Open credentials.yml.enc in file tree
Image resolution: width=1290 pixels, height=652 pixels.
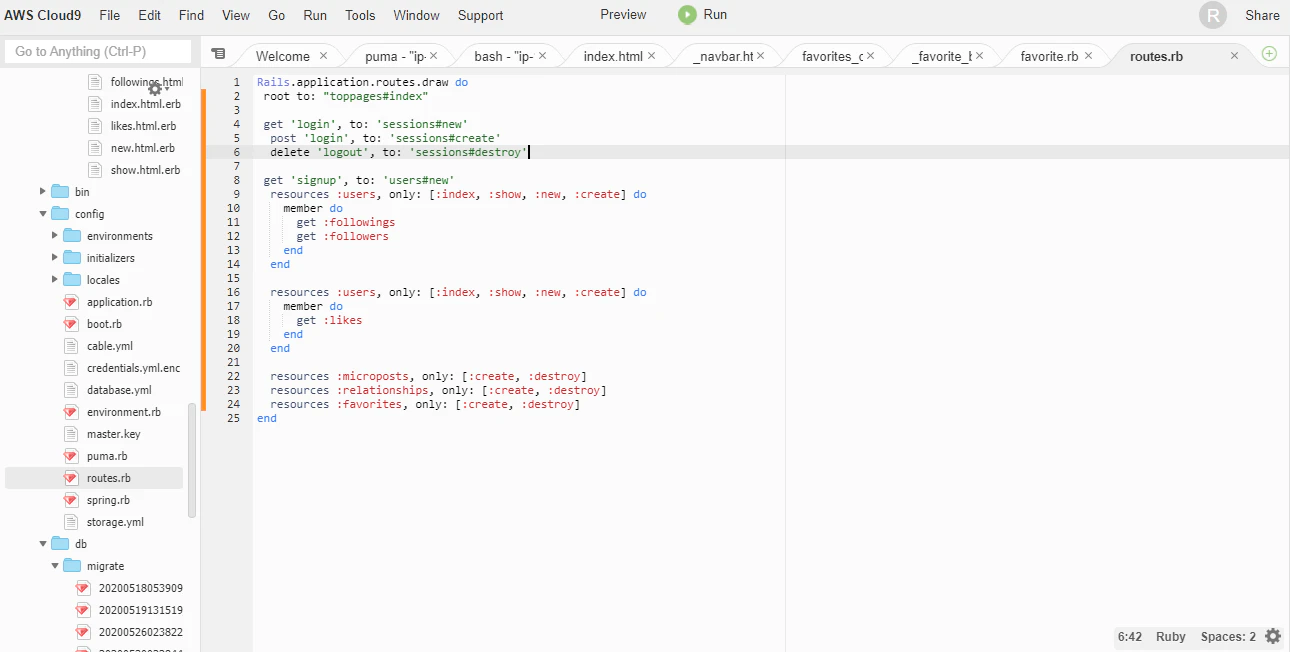133,368
